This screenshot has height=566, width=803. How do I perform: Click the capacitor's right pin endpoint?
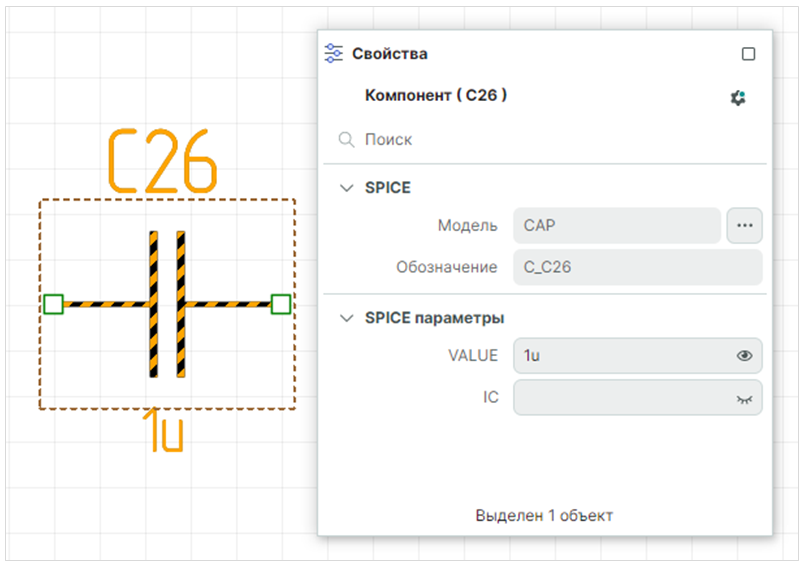(281, 304)
